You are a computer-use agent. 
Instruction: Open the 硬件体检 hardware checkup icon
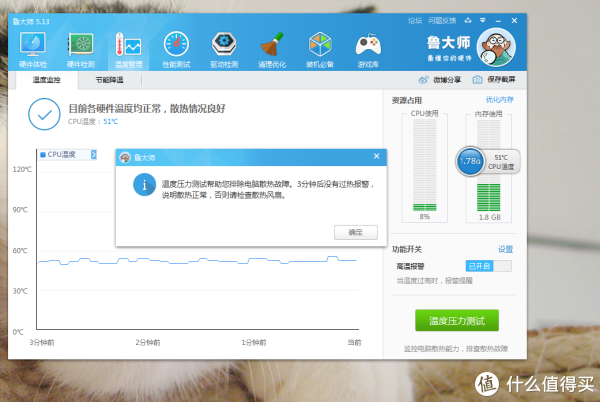point(33,50)
